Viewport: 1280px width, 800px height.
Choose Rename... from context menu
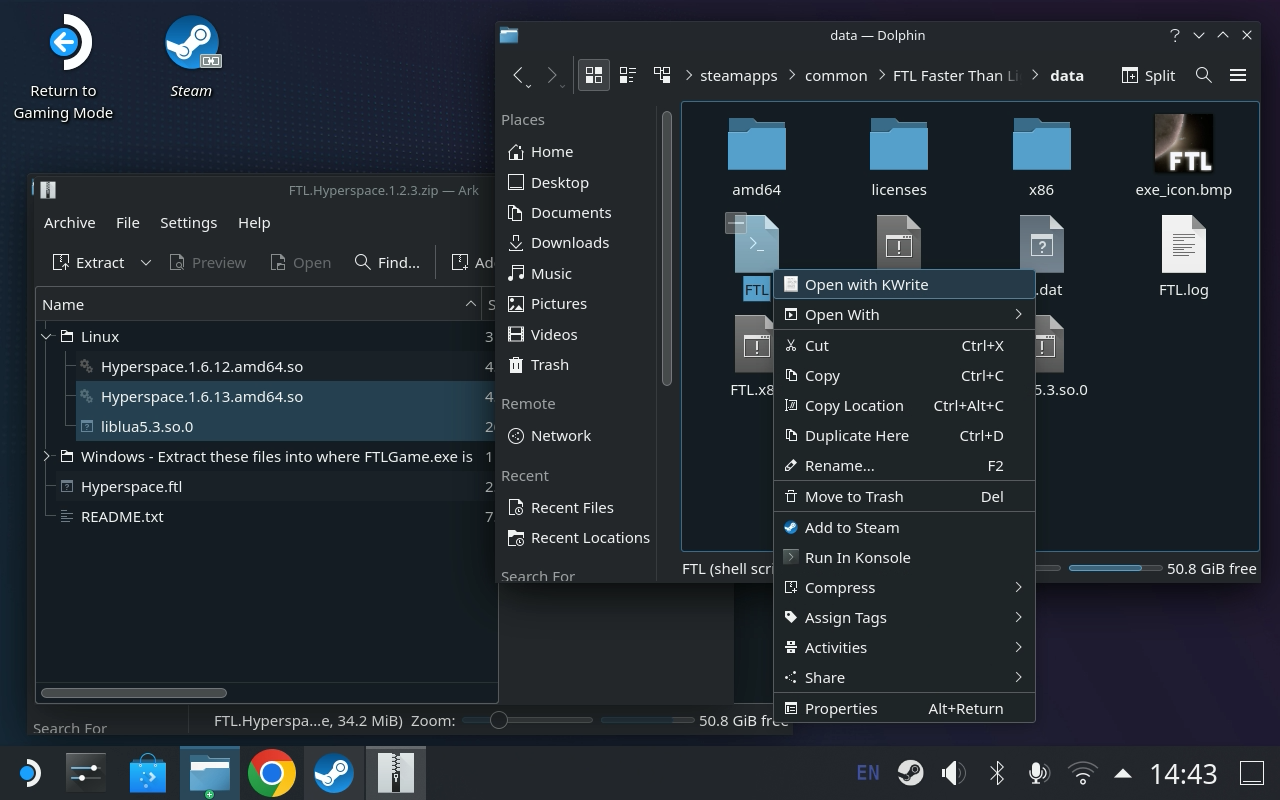tap(904, 465)
